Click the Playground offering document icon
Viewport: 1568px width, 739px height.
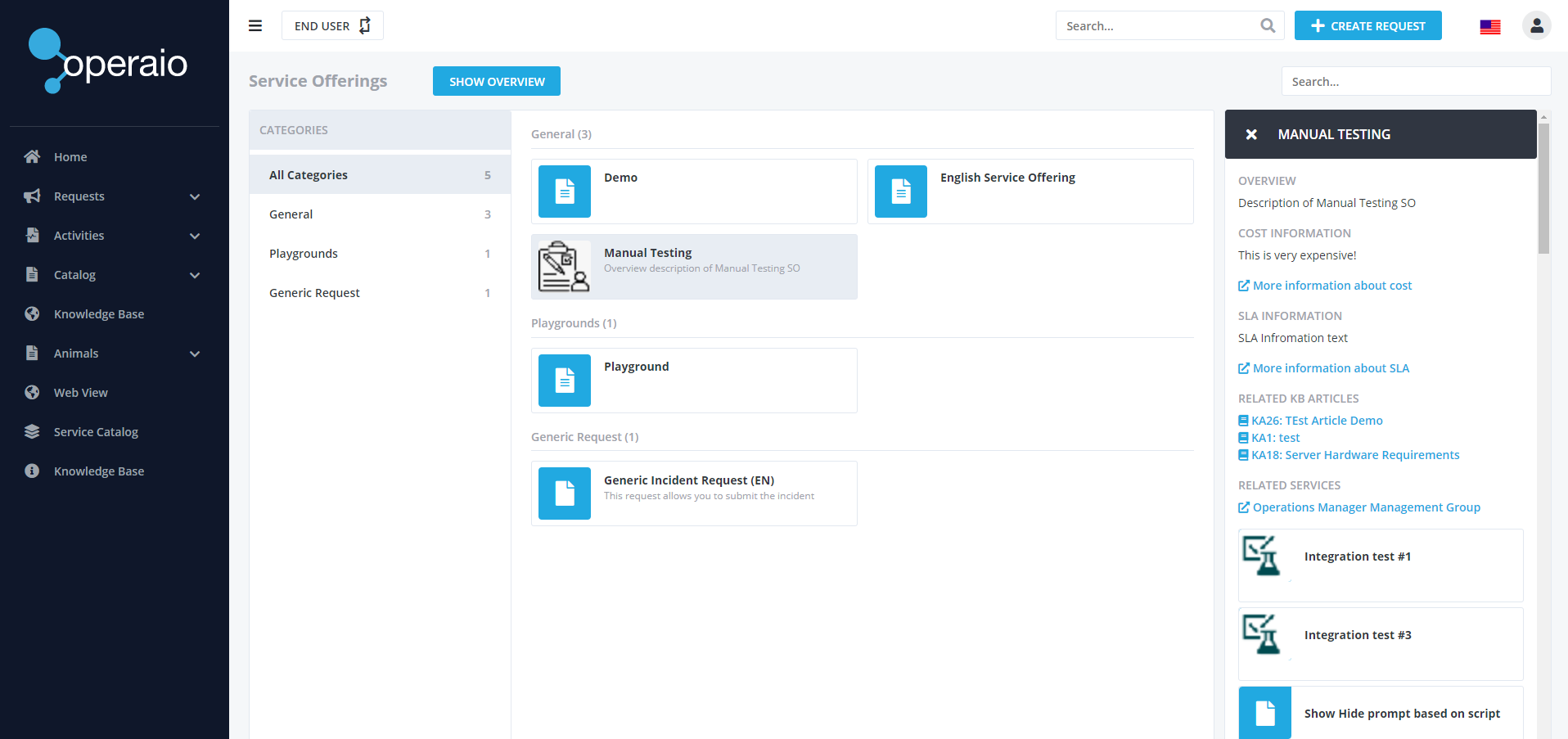point(565,381)
